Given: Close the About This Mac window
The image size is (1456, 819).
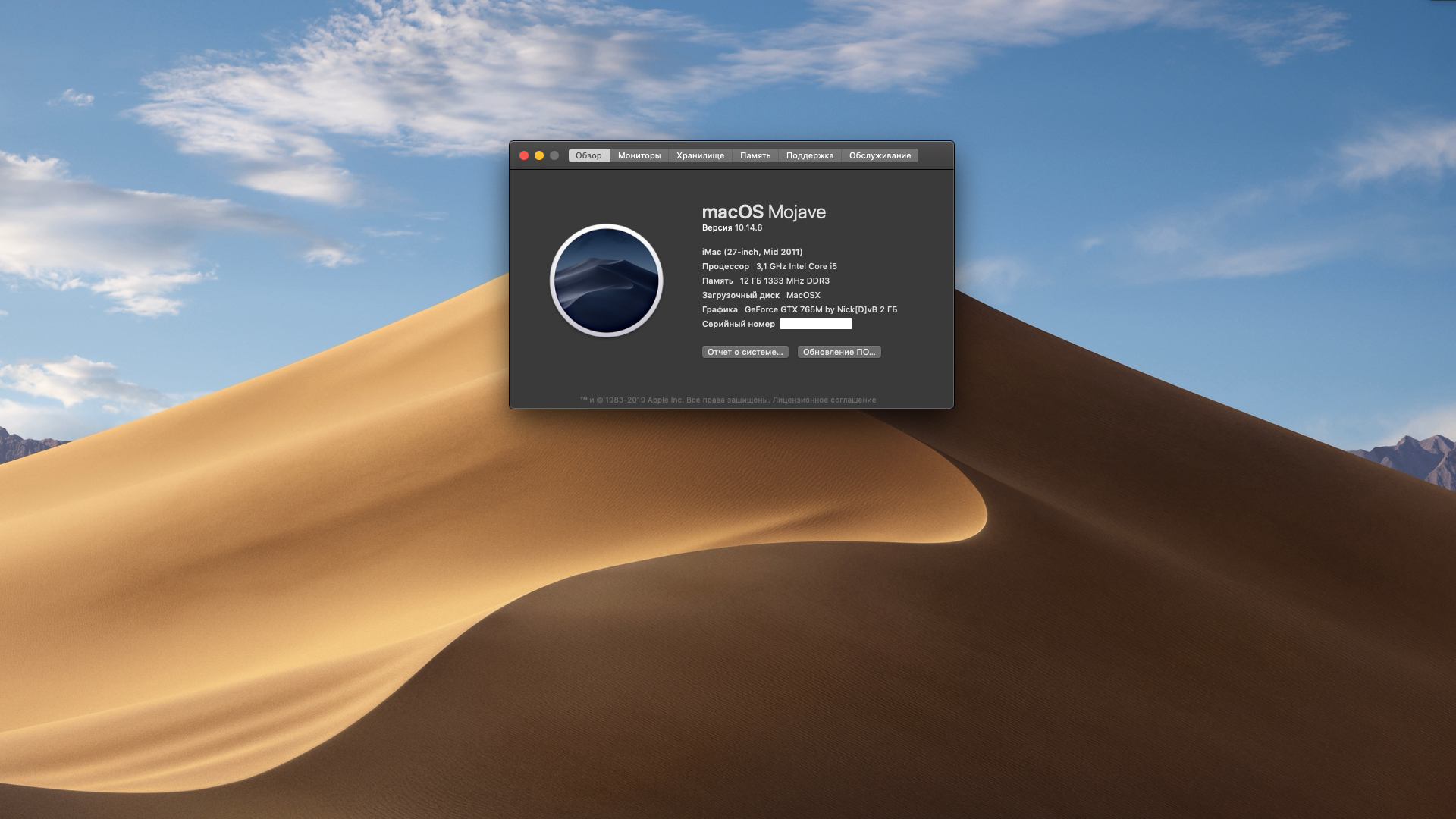Looking at the screenshot, I should (524, 155).
